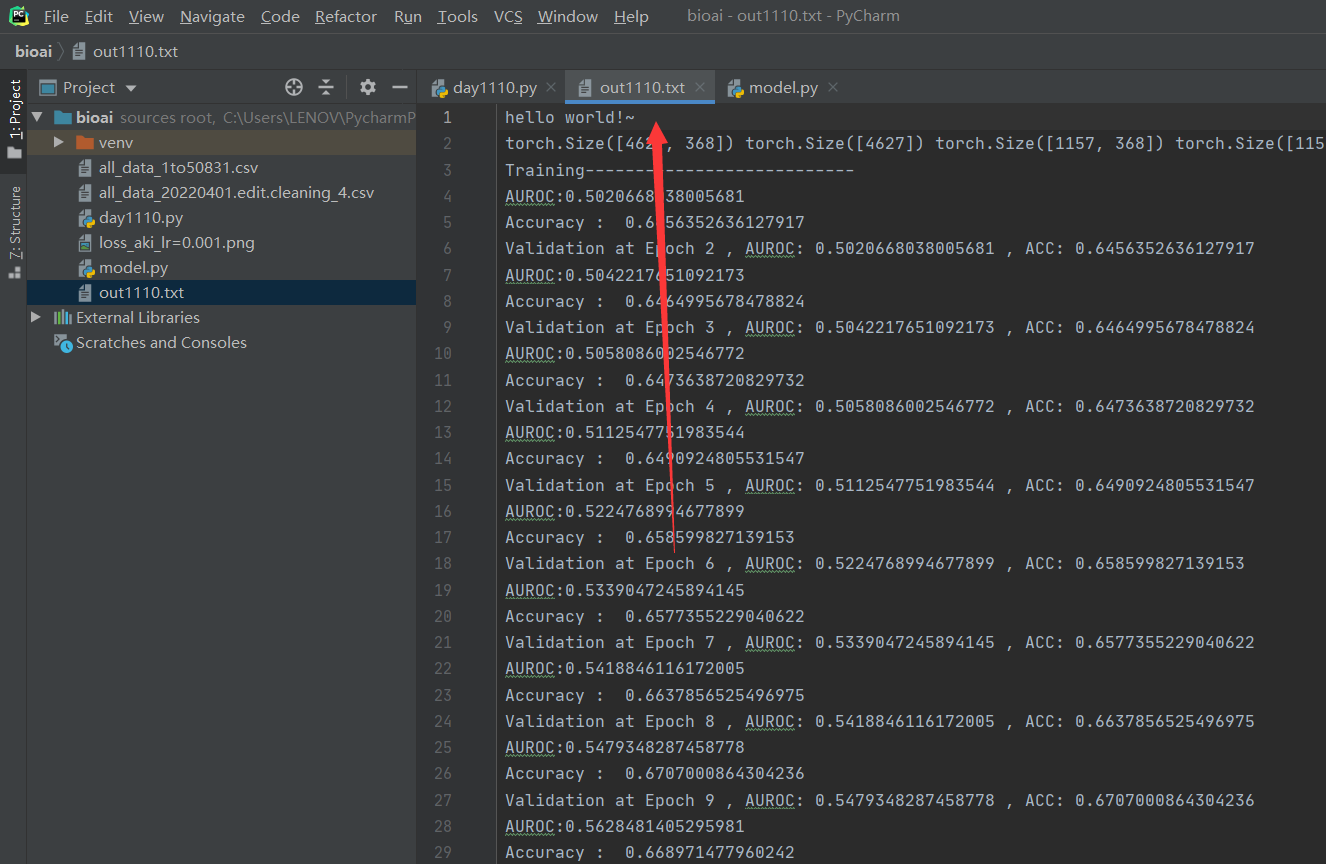Open the Run menu
The image size is (1326, 864).
click(x=407, y=16)
